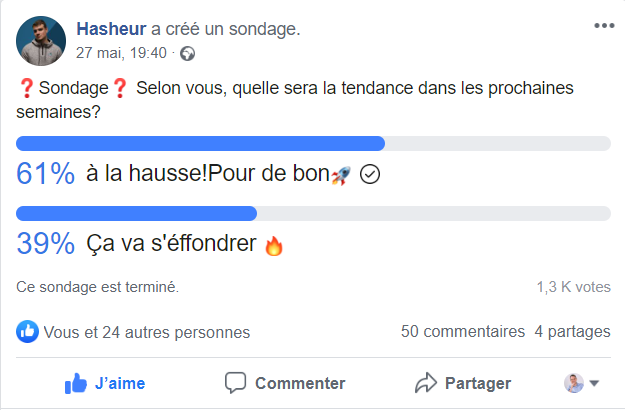This screenshot has height=410, width=625.
Task: Select the 'Ça va s'éffondrer' poll option
Action: pos(171,244)
